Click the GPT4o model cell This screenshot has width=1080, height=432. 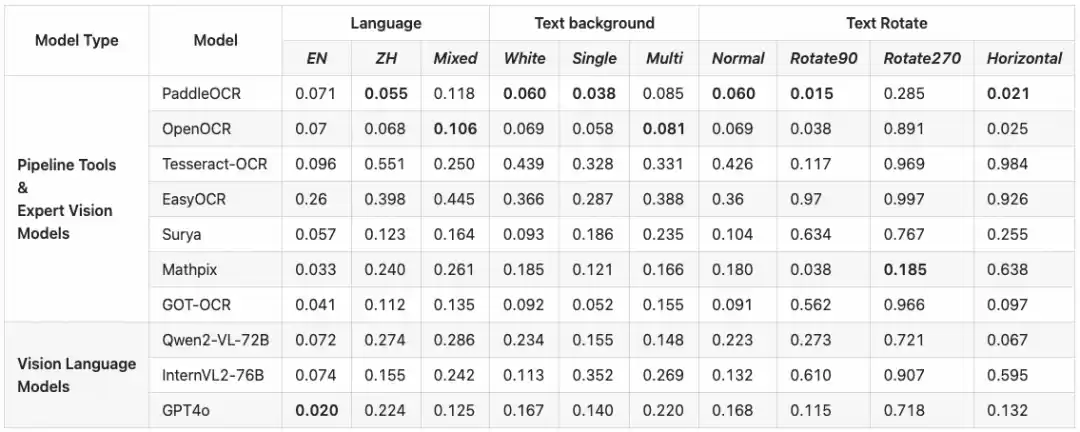187,410
